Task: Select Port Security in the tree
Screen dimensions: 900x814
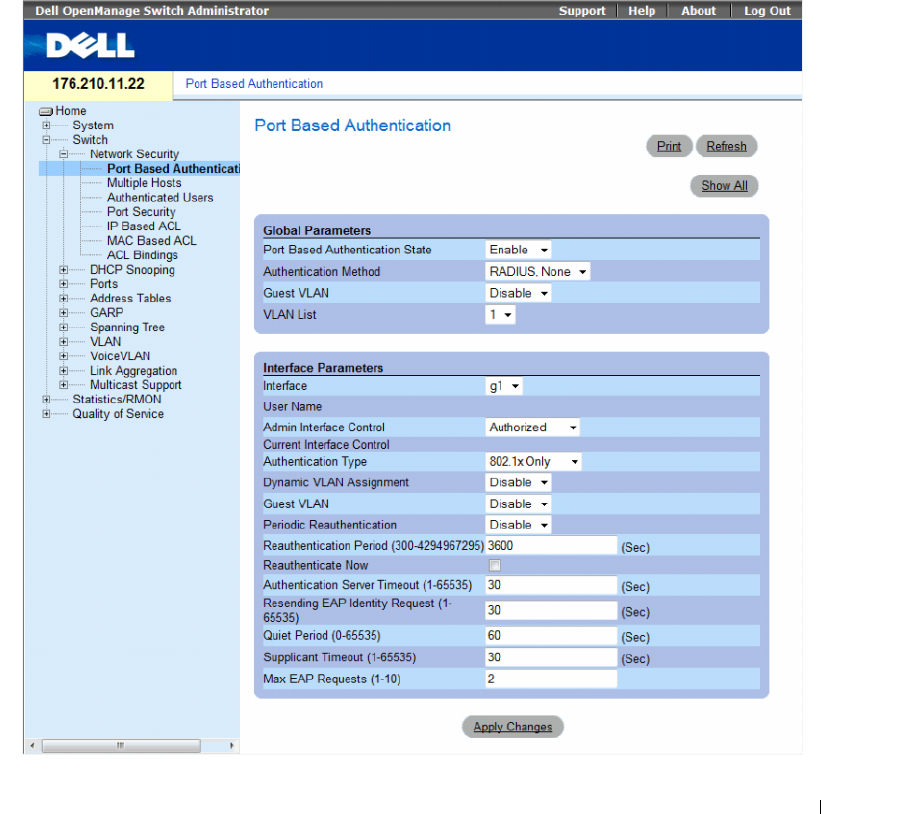Action: point(141,212)
